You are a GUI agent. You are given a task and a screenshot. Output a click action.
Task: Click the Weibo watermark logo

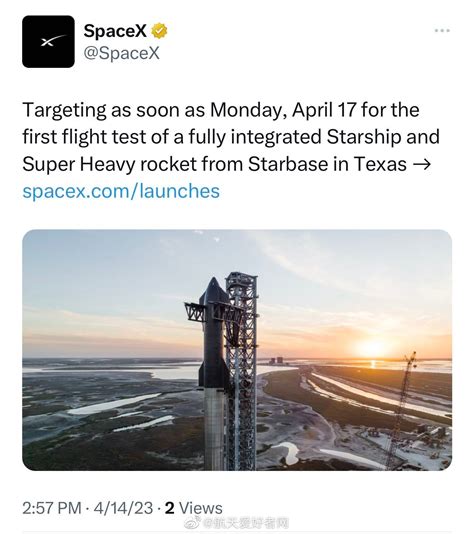click(194, 523)
